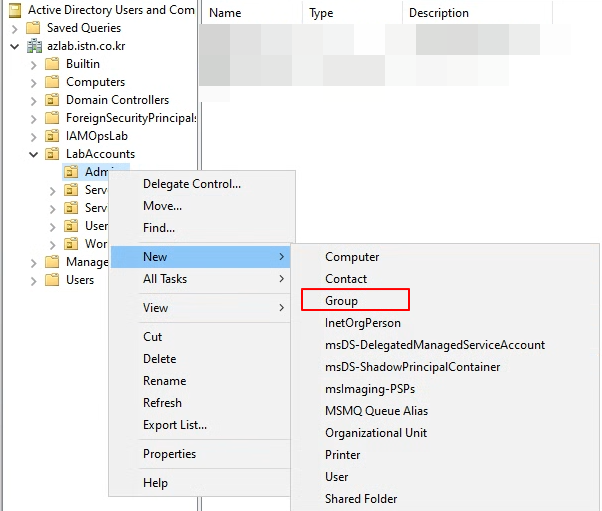Create new Printer object
Image resolution: width=602 pixels, height=511 pixels.
[445, 455]
